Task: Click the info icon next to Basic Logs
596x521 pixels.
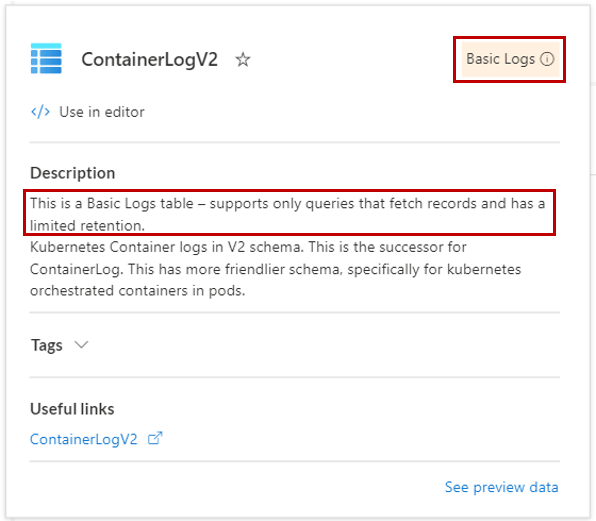Action: [547, 59]
